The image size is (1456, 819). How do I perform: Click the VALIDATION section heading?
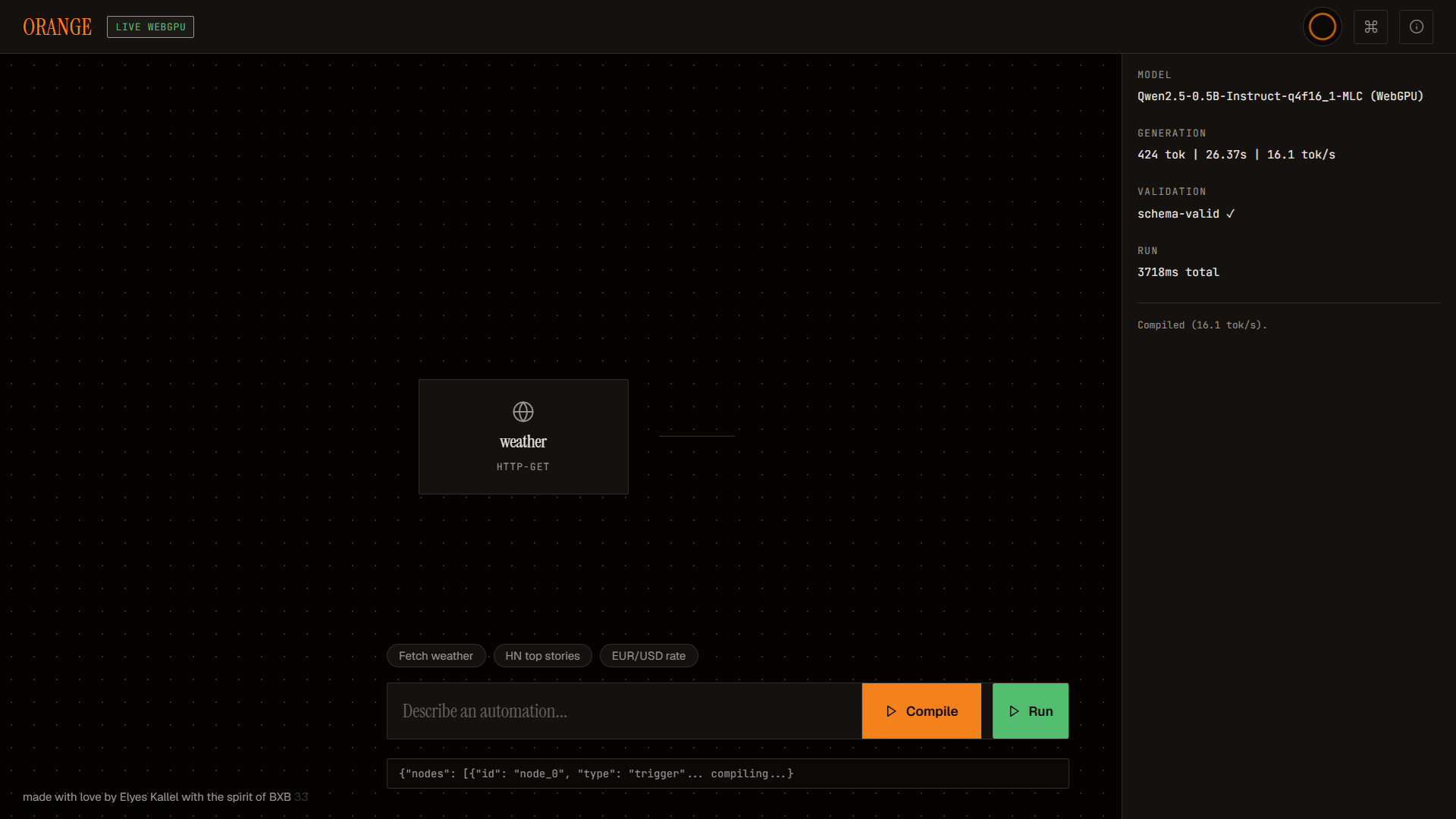pos(1172,192)
